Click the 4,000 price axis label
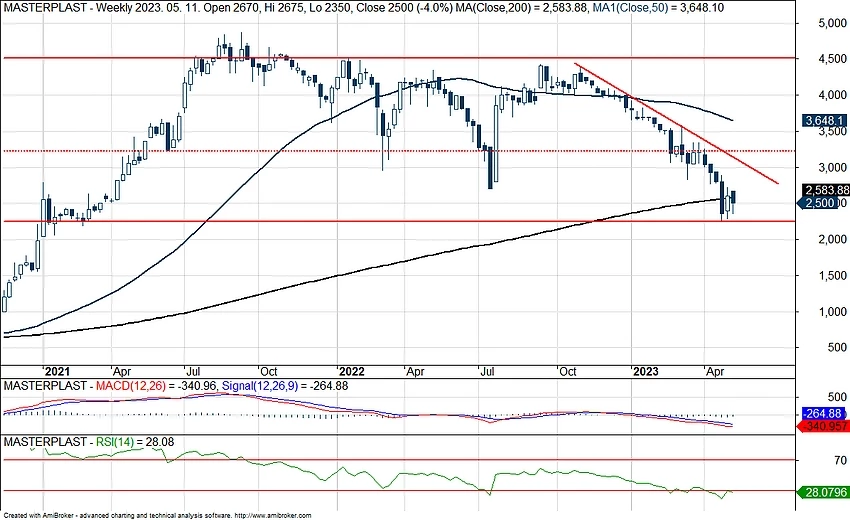 click(833, 95)
